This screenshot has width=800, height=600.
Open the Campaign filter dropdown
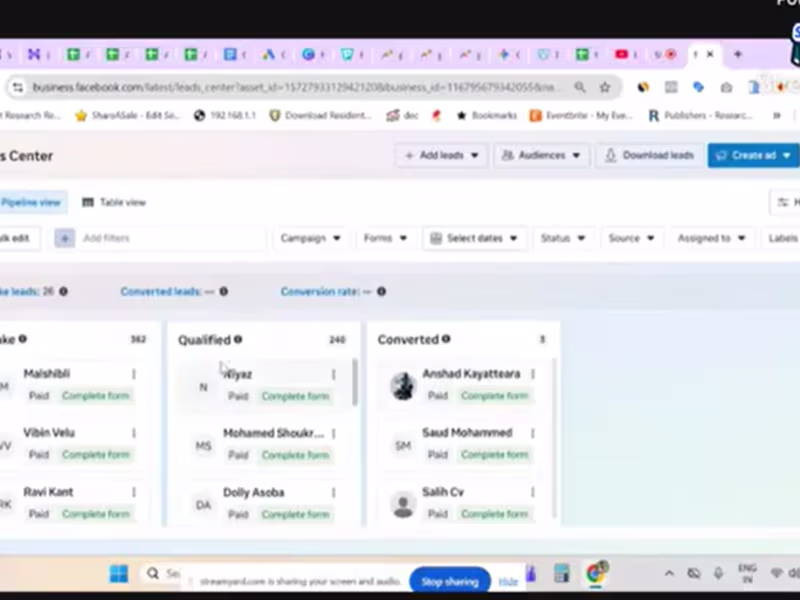[311, 238]
